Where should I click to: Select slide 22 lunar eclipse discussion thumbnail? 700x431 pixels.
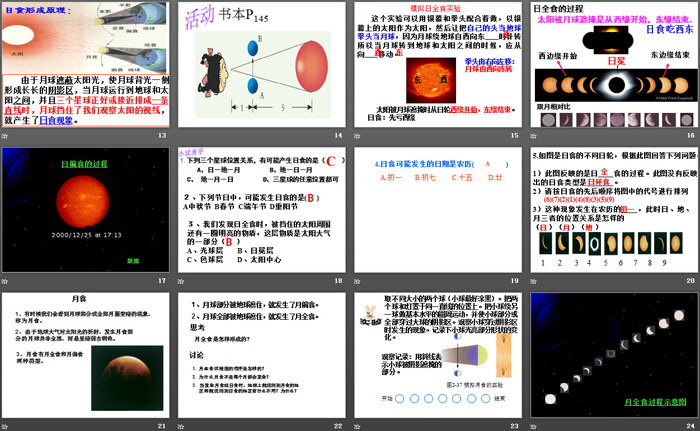pos(261,353)
